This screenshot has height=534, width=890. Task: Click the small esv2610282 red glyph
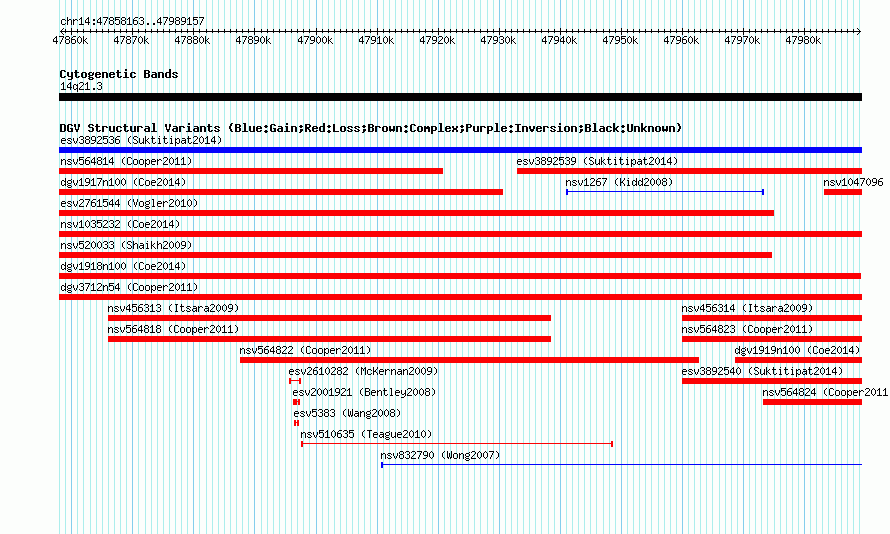click(295, 381)
